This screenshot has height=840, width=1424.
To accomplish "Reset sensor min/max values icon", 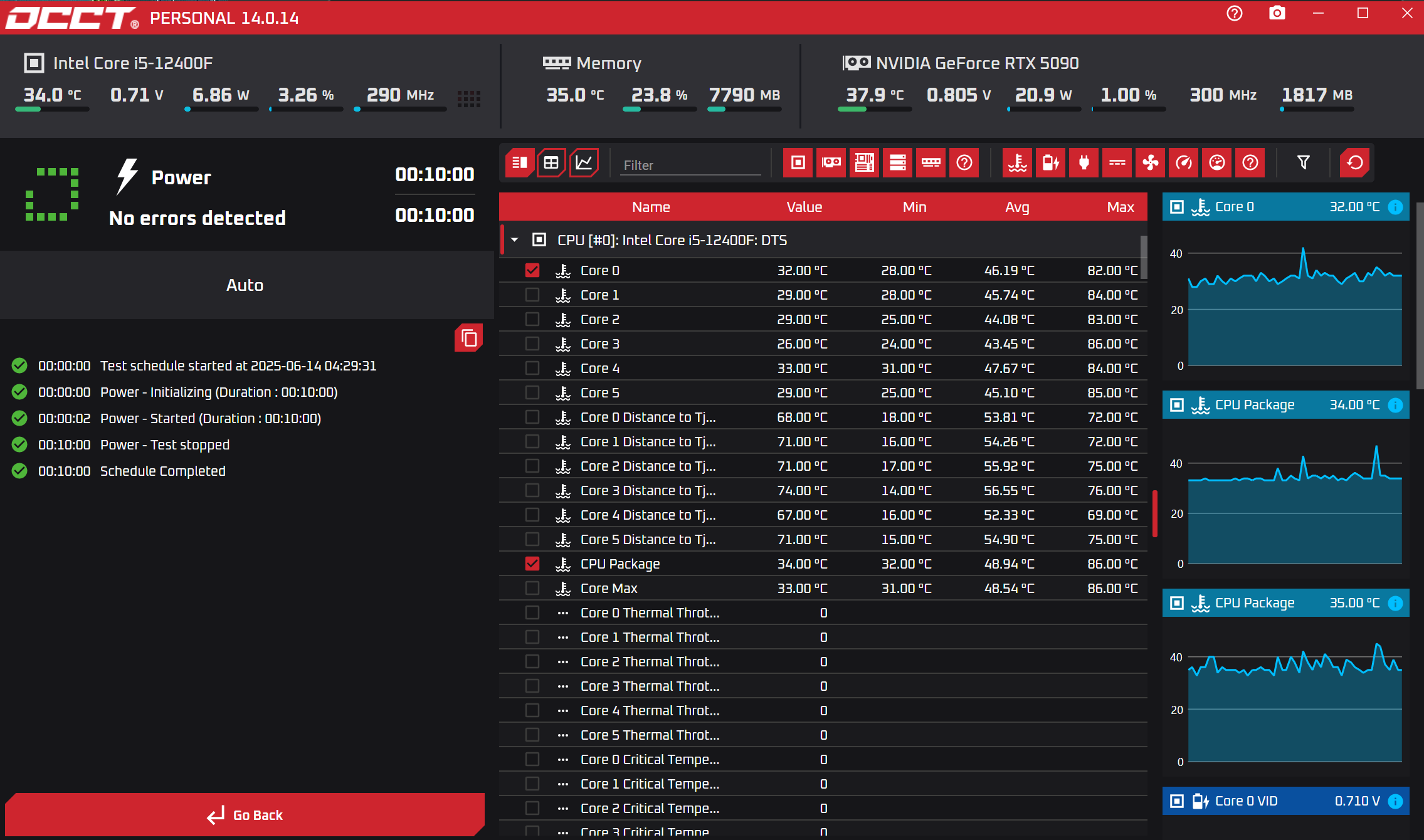I will pos(1354,163).
